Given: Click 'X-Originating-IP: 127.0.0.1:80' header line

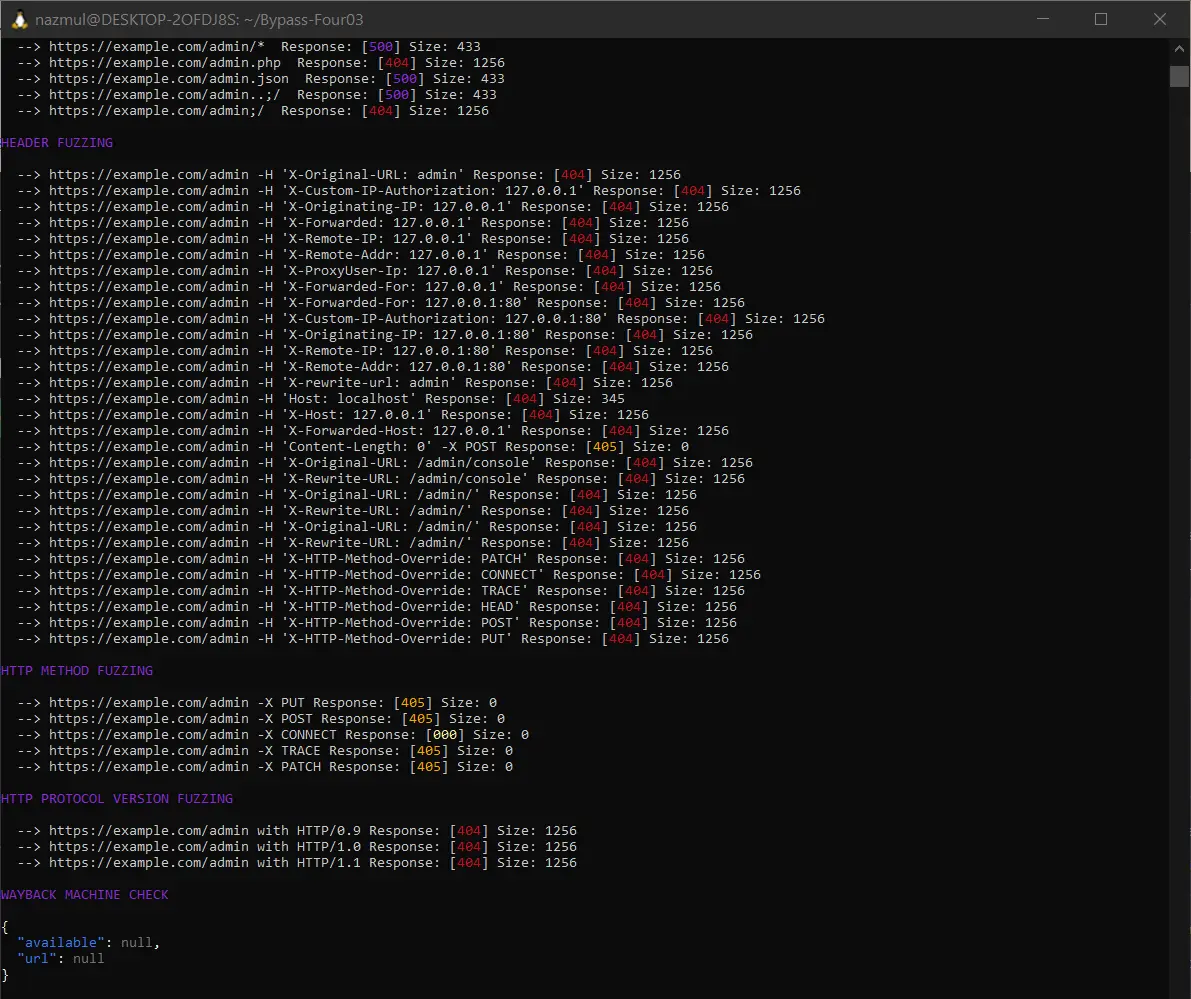Looking at the screenshot, I should 385,335.
